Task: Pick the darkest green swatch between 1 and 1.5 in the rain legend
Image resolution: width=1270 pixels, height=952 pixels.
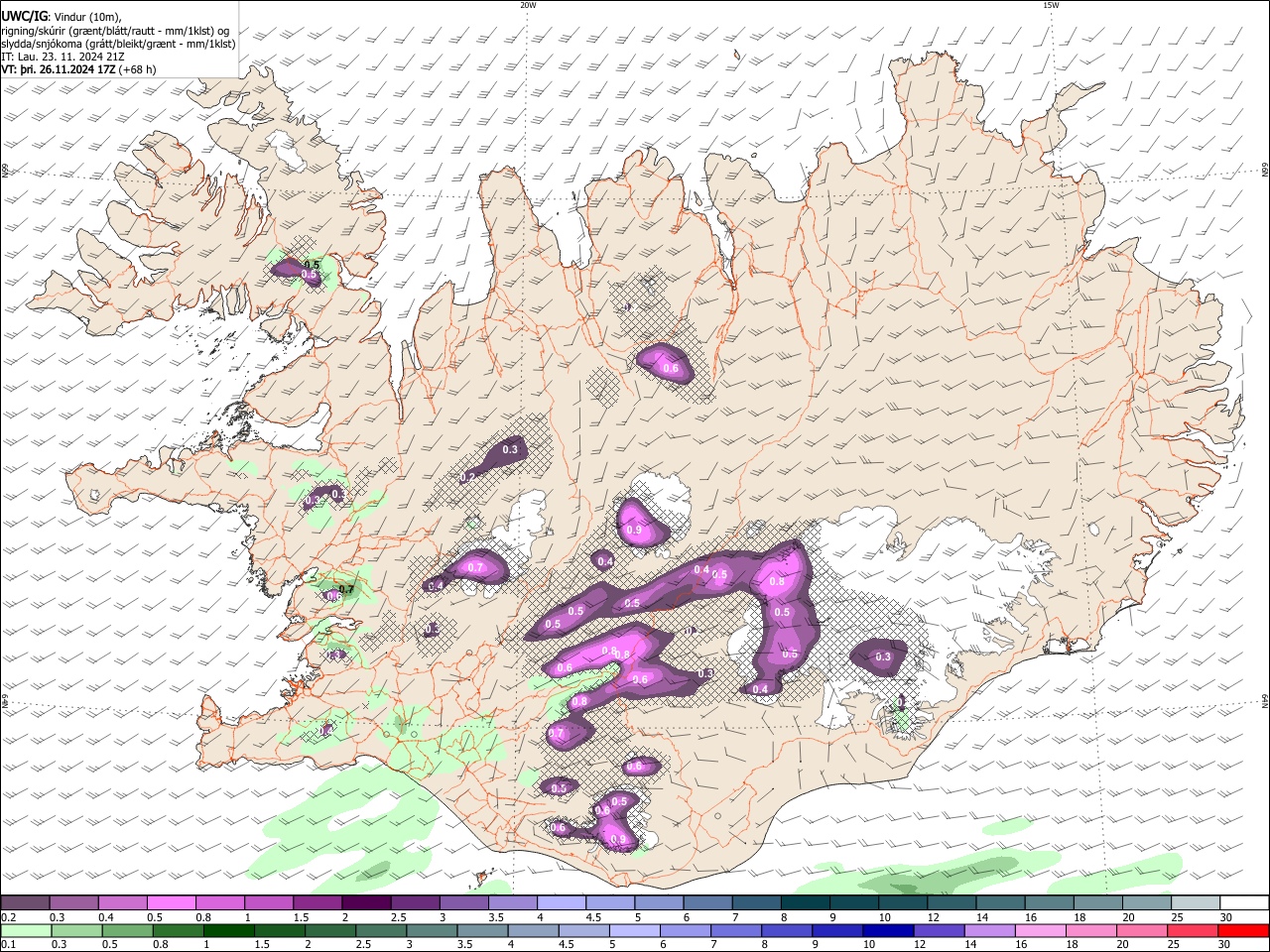Action: coord(230,930)
